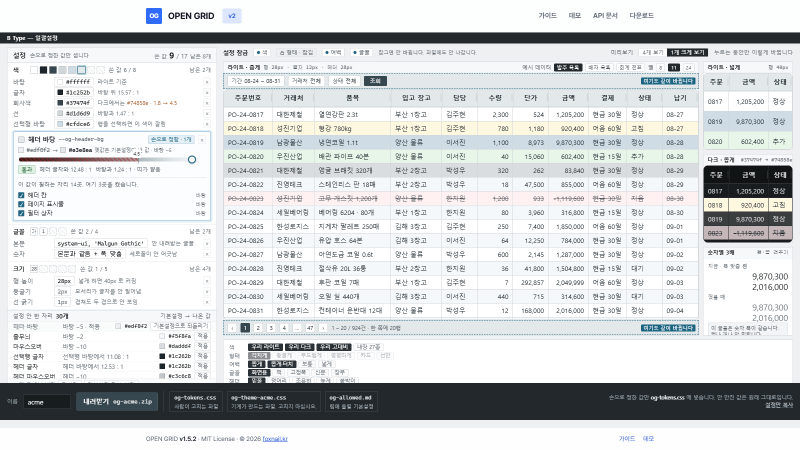Click the 금액 column header
This screenshot has width=800, height=450.
click(568, 98)
